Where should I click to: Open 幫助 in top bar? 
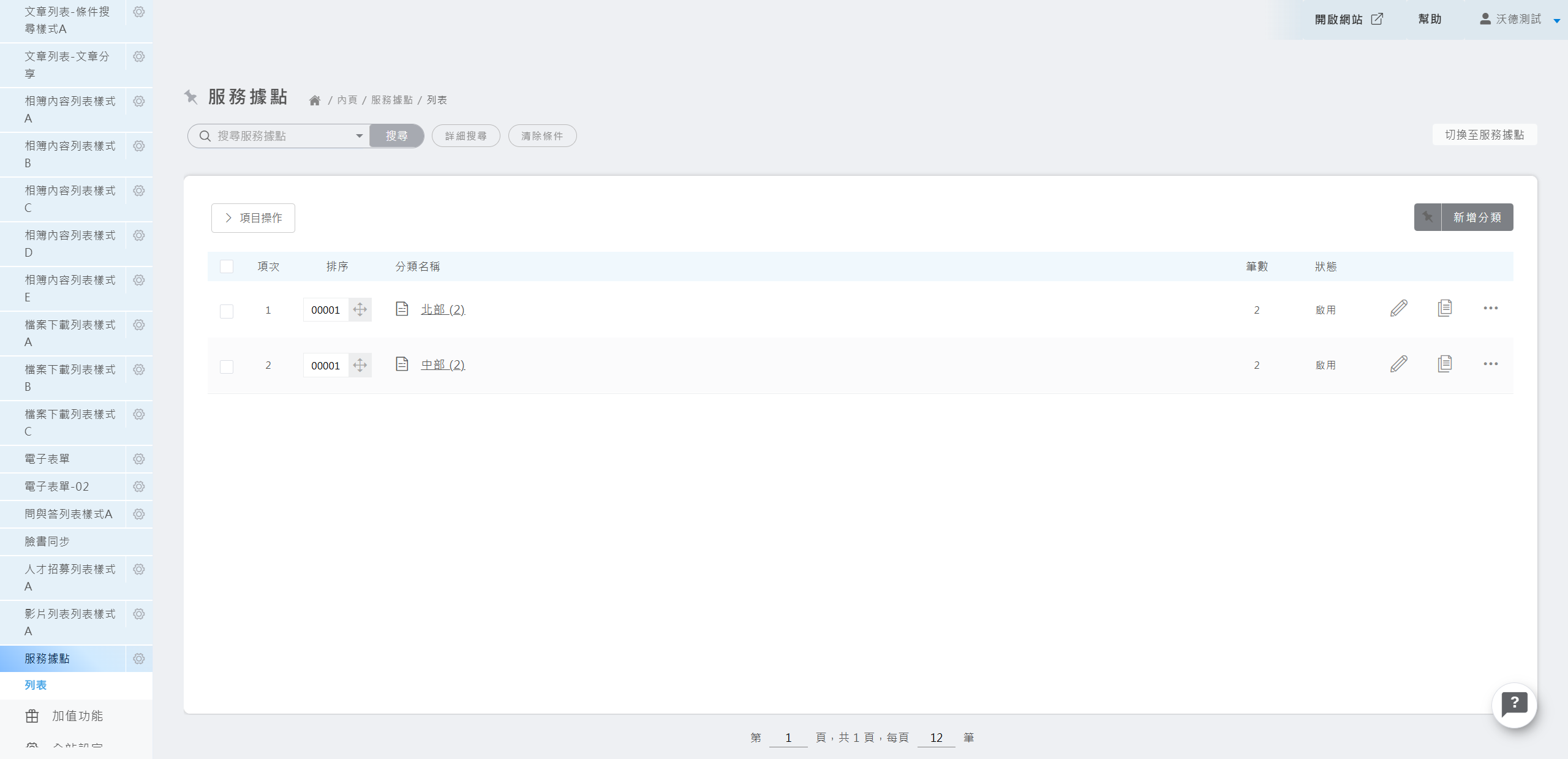tap(1430, 19)
